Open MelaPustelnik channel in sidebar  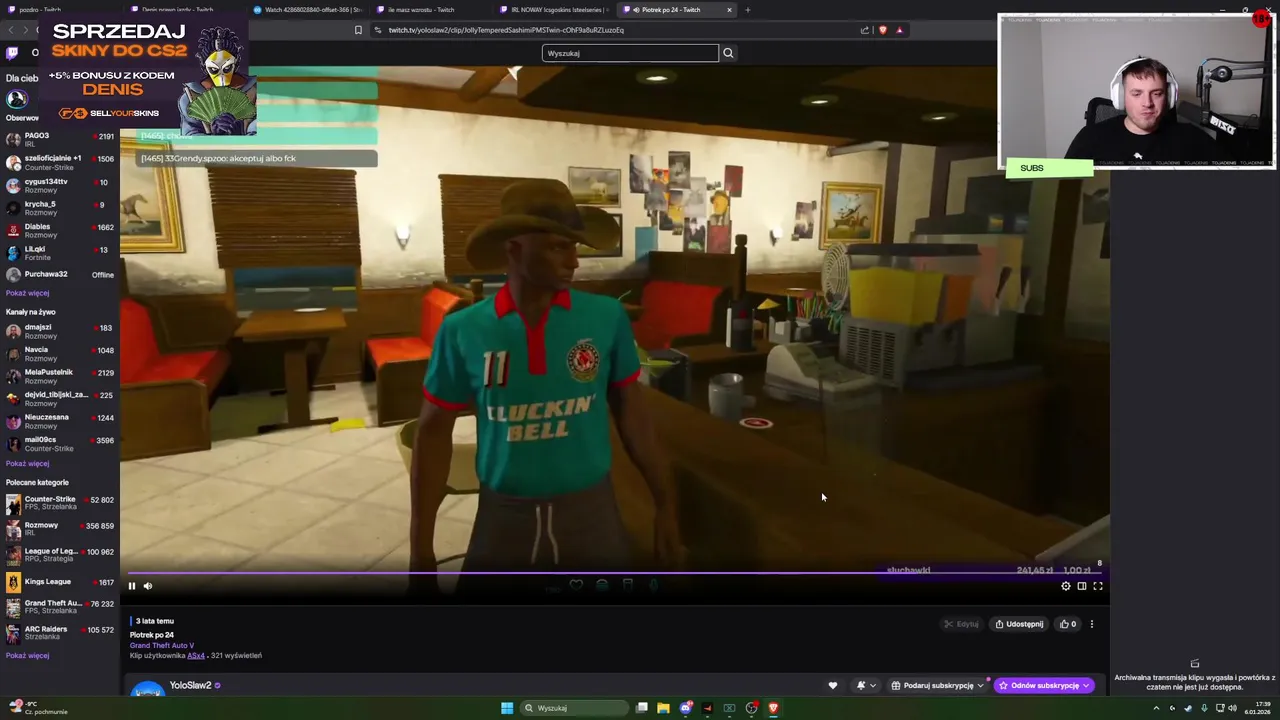60,376
